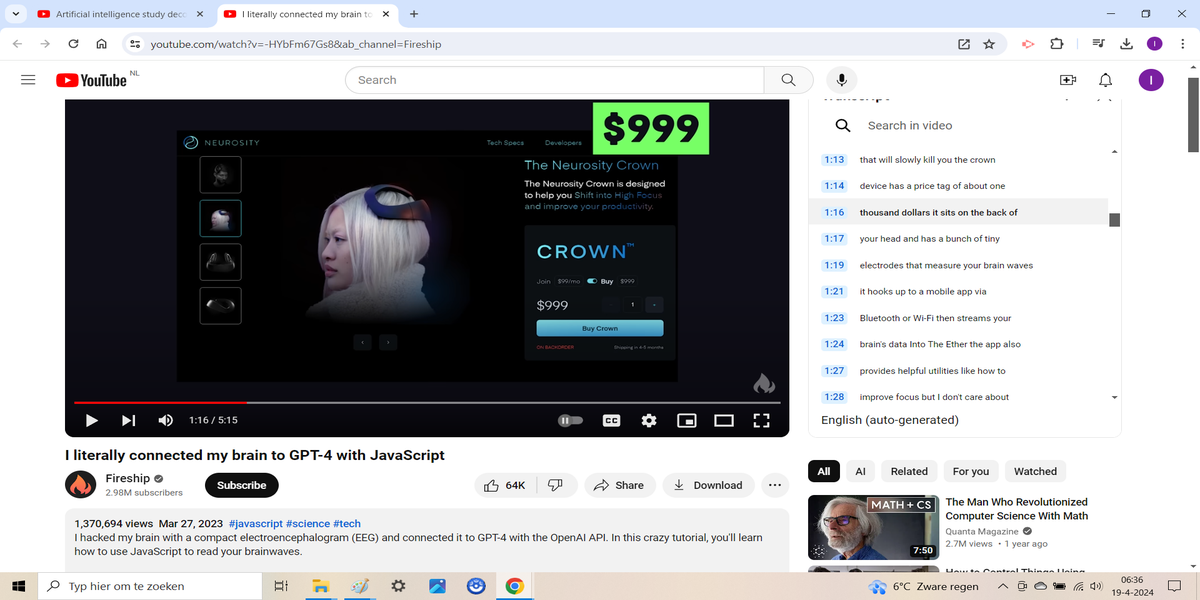Open File Explorer from taskbar
Viewport: 1200px width, 600px height.
click(320, 586)
